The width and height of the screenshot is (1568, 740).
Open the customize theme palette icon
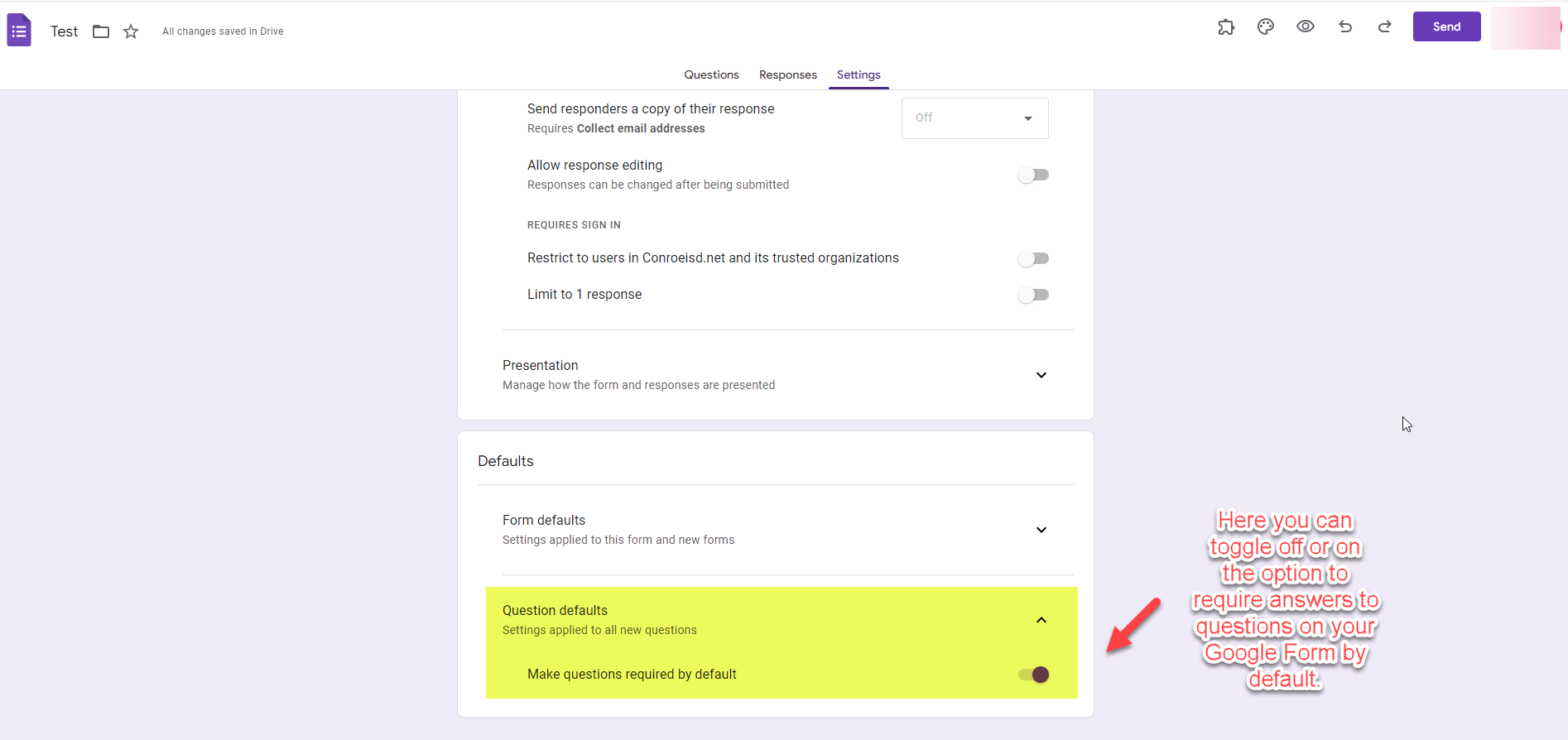(1266, 26)
